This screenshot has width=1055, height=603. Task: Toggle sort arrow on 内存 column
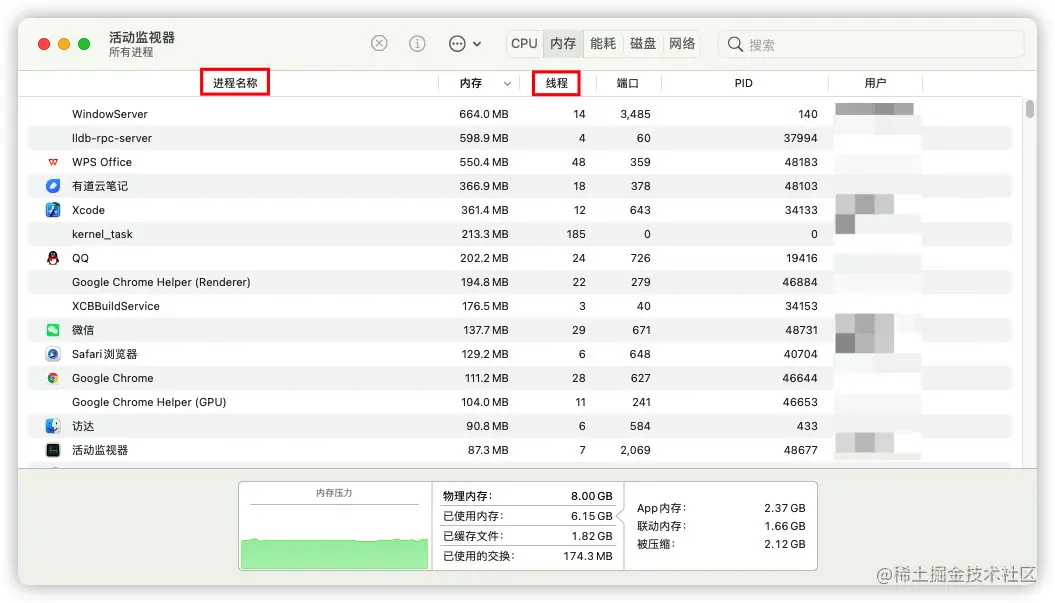pos(507,83)
